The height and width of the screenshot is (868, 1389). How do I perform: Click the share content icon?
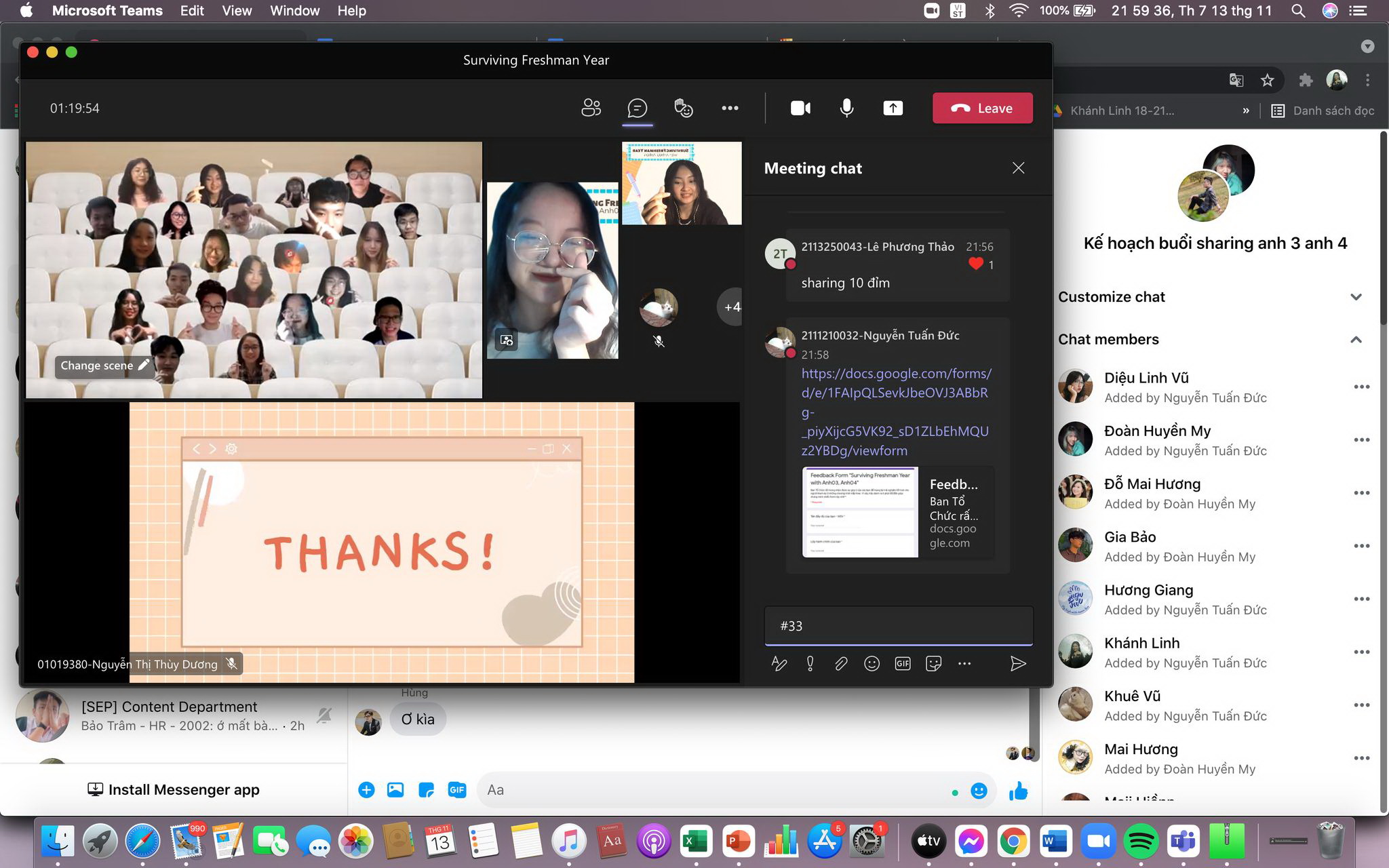(893, 108)
